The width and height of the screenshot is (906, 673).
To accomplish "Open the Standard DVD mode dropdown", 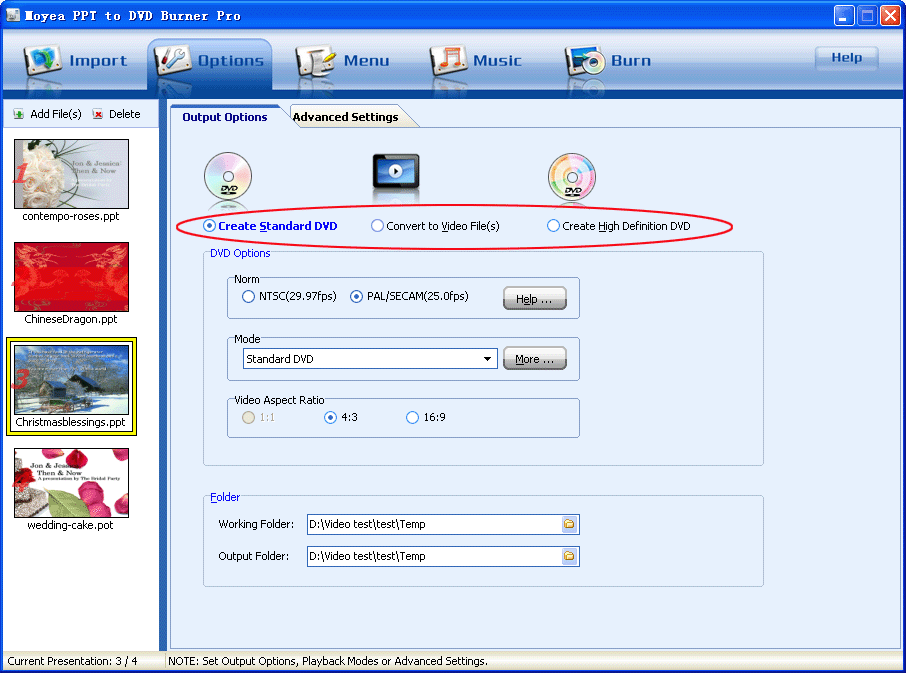I will (485, 358).
